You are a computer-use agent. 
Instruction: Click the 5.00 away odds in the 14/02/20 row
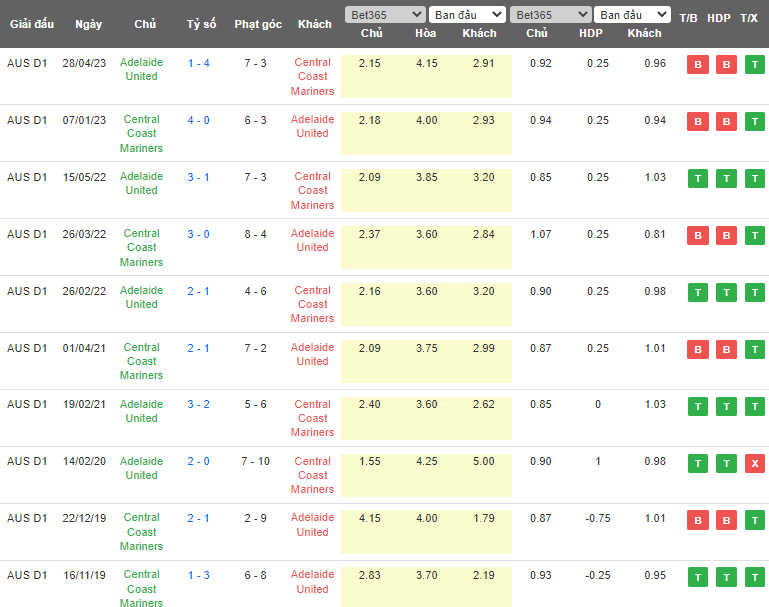coord(479,462)
